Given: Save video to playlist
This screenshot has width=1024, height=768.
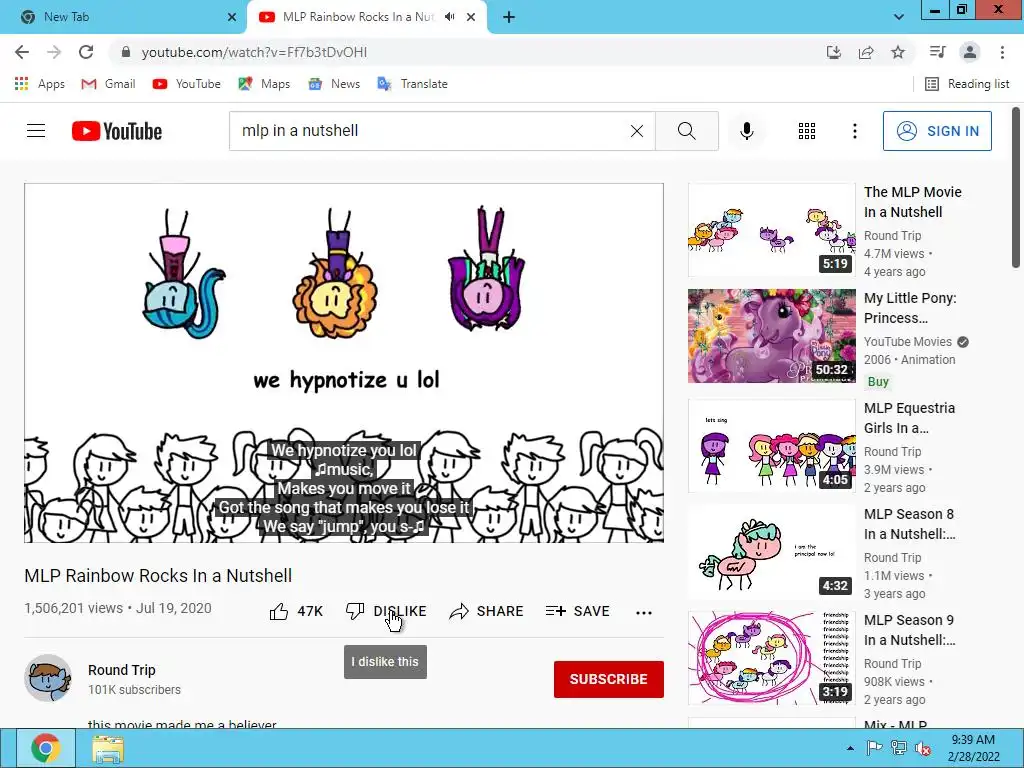Looking at the screenshot, I should click(577, 611).
